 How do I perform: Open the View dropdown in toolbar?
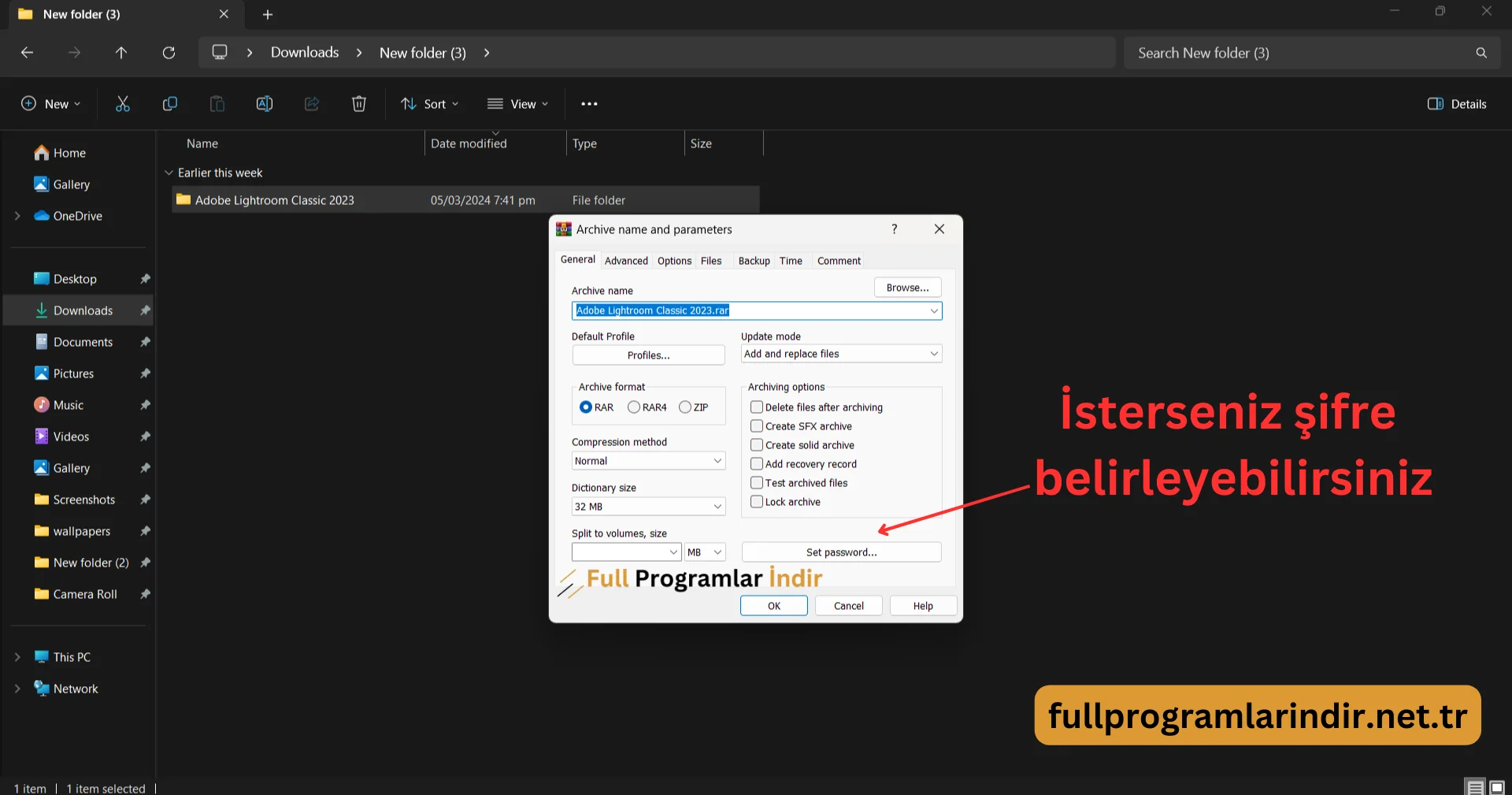(517, 104)
